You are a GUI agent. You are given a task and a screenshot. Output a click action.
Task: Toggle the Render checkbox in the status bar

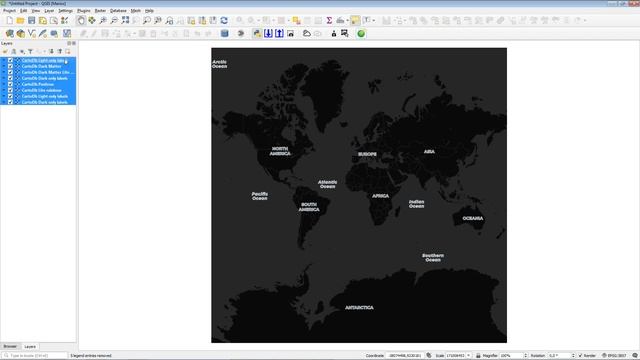tap(580, 356)
